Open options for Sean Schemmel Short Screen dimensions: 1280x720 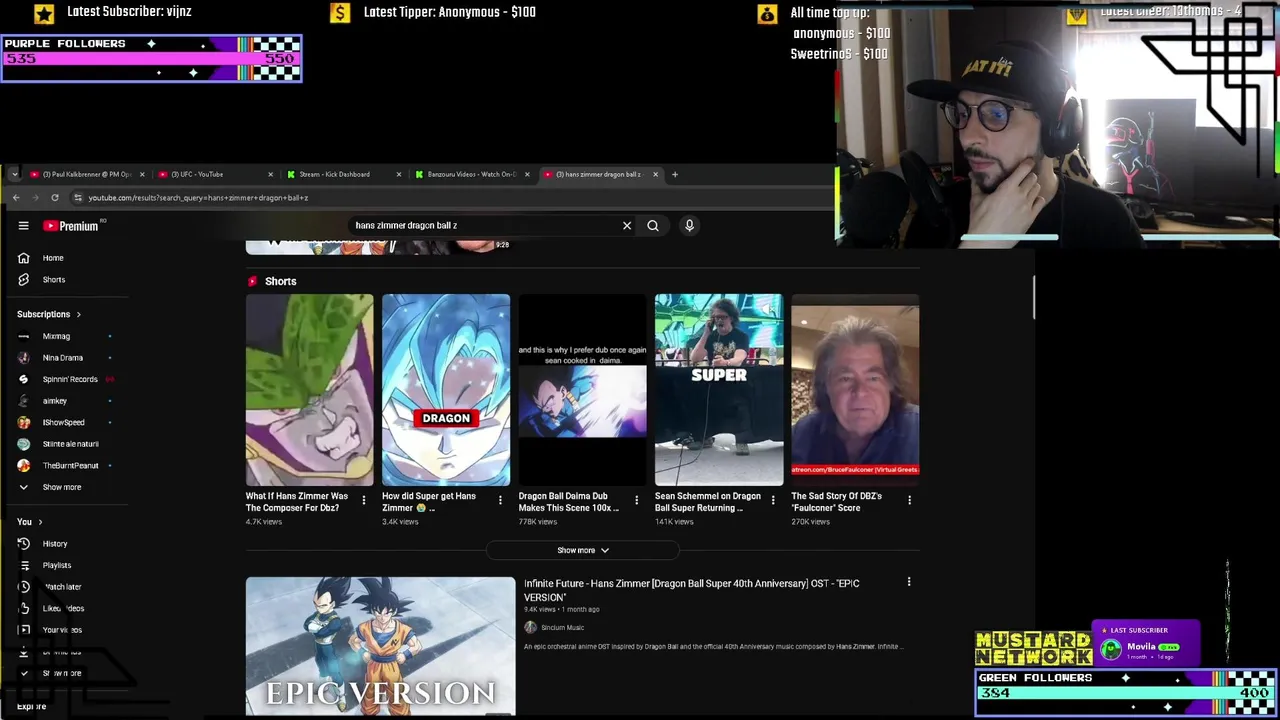coord(772,500)
